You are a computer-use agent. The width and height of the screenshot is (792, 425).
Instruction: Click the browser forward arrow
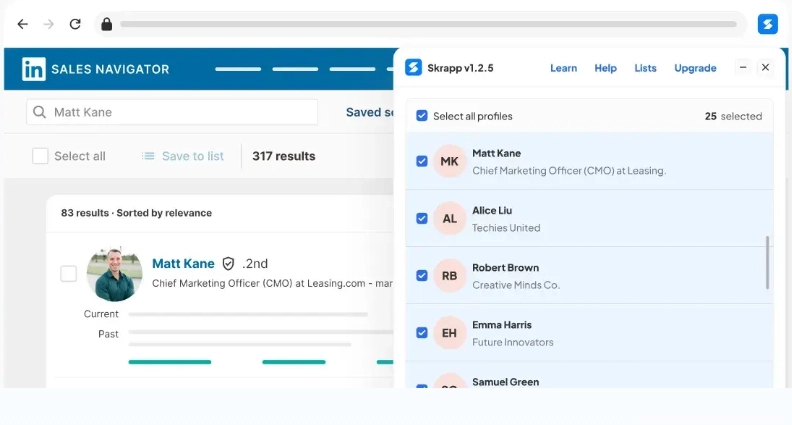[48, 24]
